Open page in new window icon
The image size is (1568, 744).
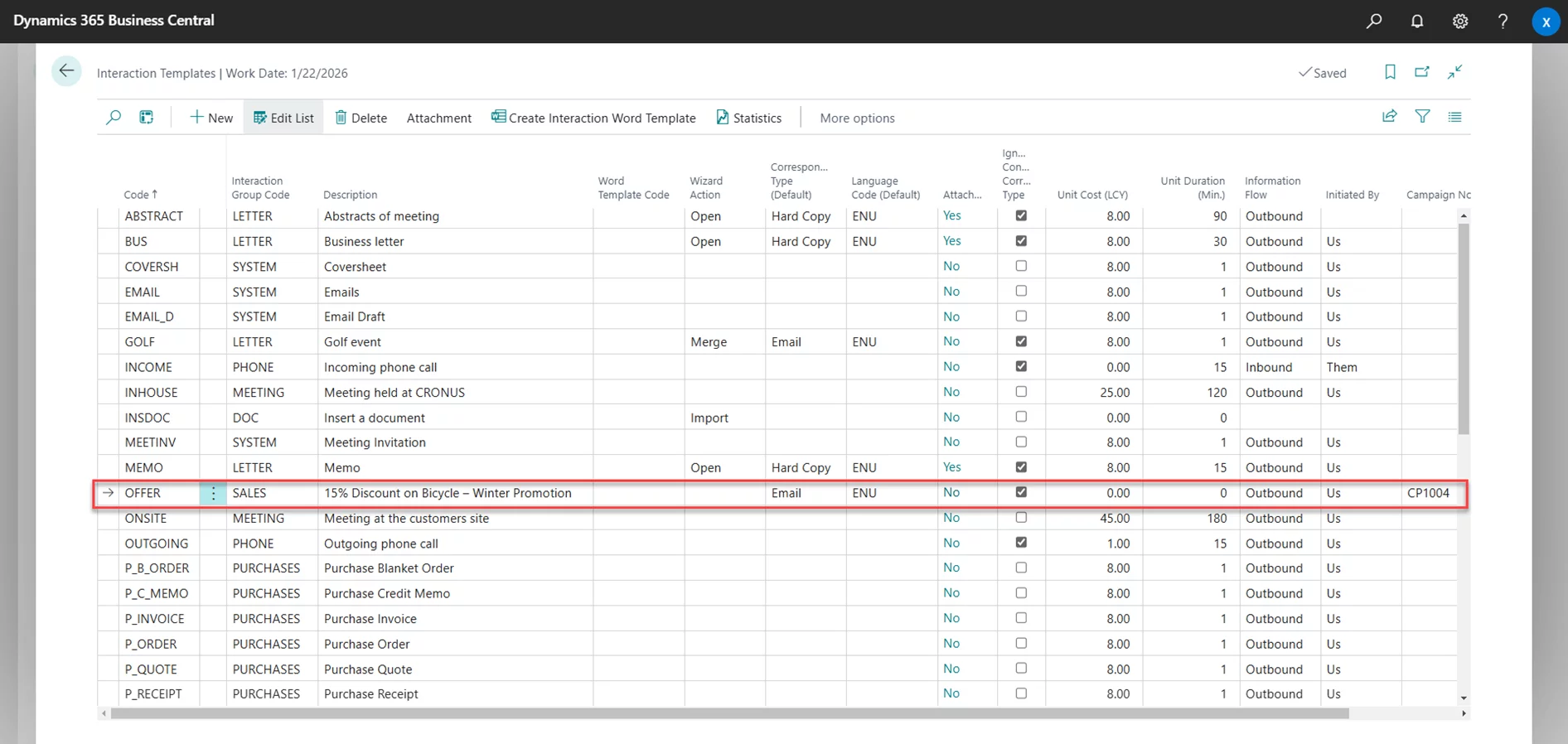tap(1422, 72)
